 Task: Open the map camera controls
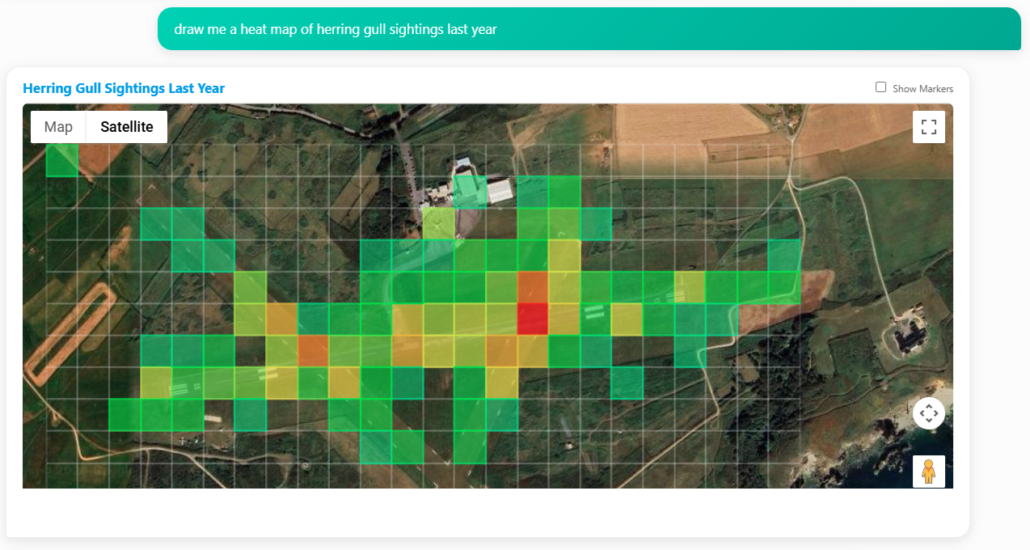pyautogui.click(x=928, y=413)
